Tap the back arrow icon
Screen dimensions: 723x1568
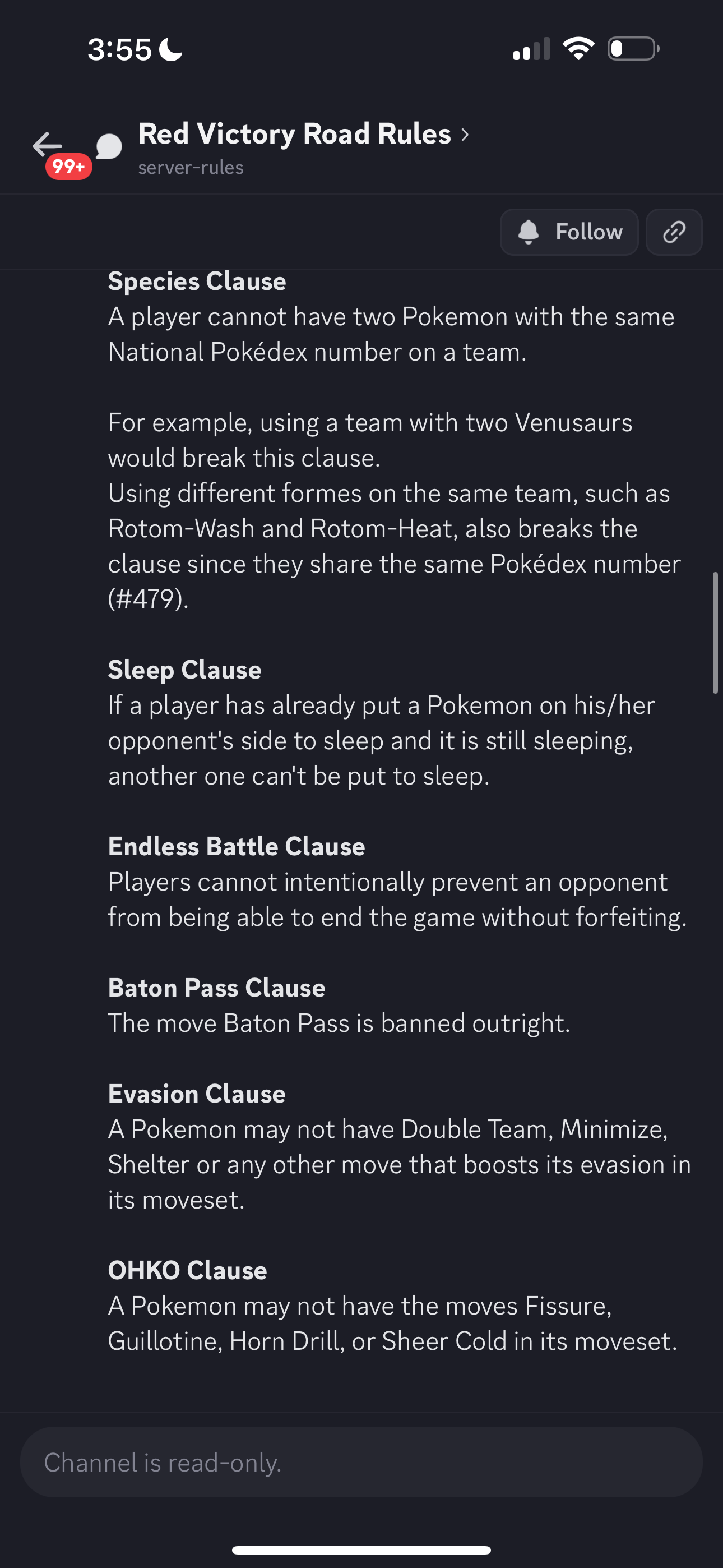[x=47, y=145]
